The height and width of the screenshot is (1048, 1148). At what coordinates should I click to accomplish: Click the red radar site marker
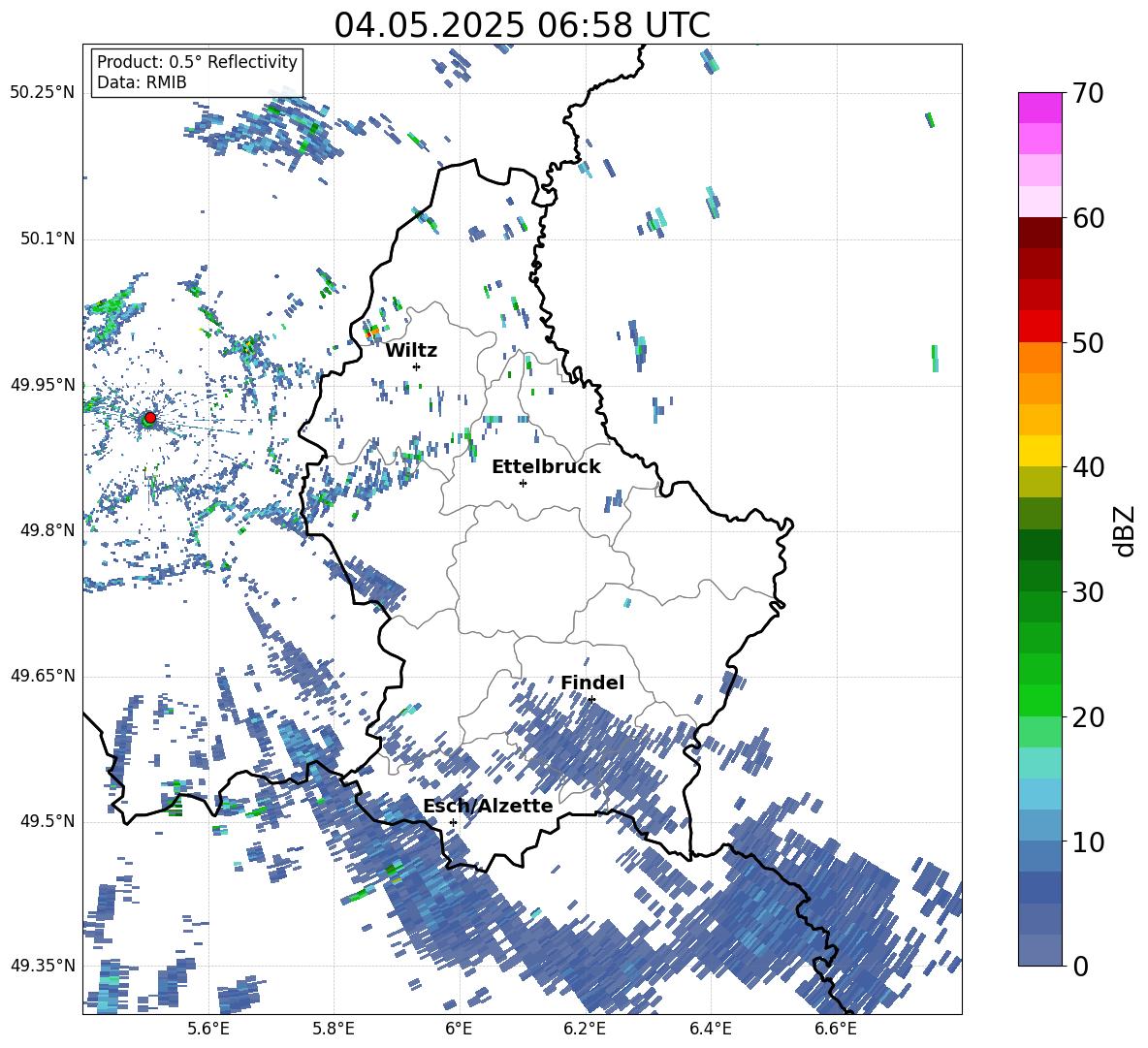pyautogui.click(x=150, y=418)
